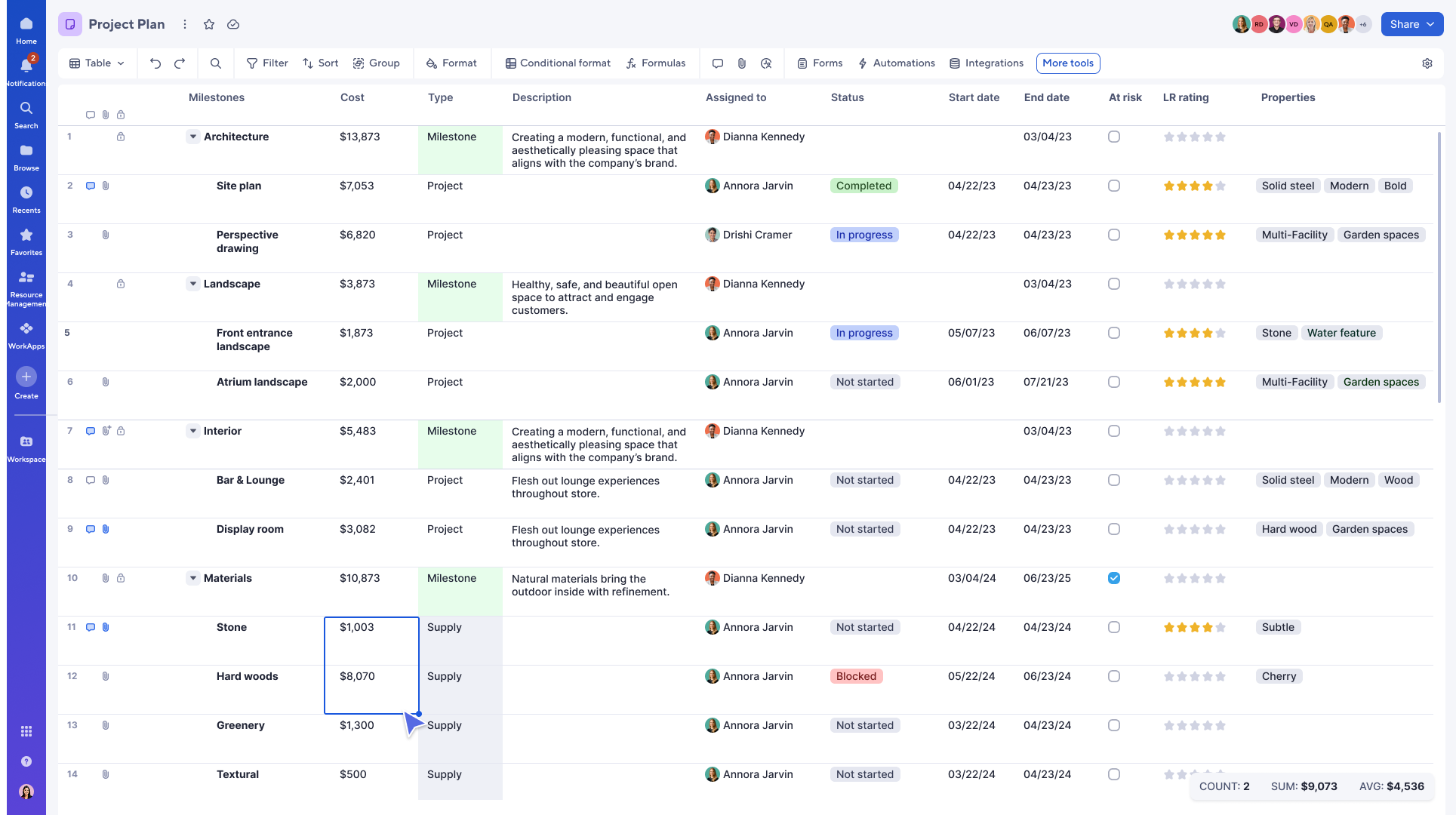Screen dimensions: 1456x815
Task: Open the Automations menu item
Action: [x=897, y=63]
